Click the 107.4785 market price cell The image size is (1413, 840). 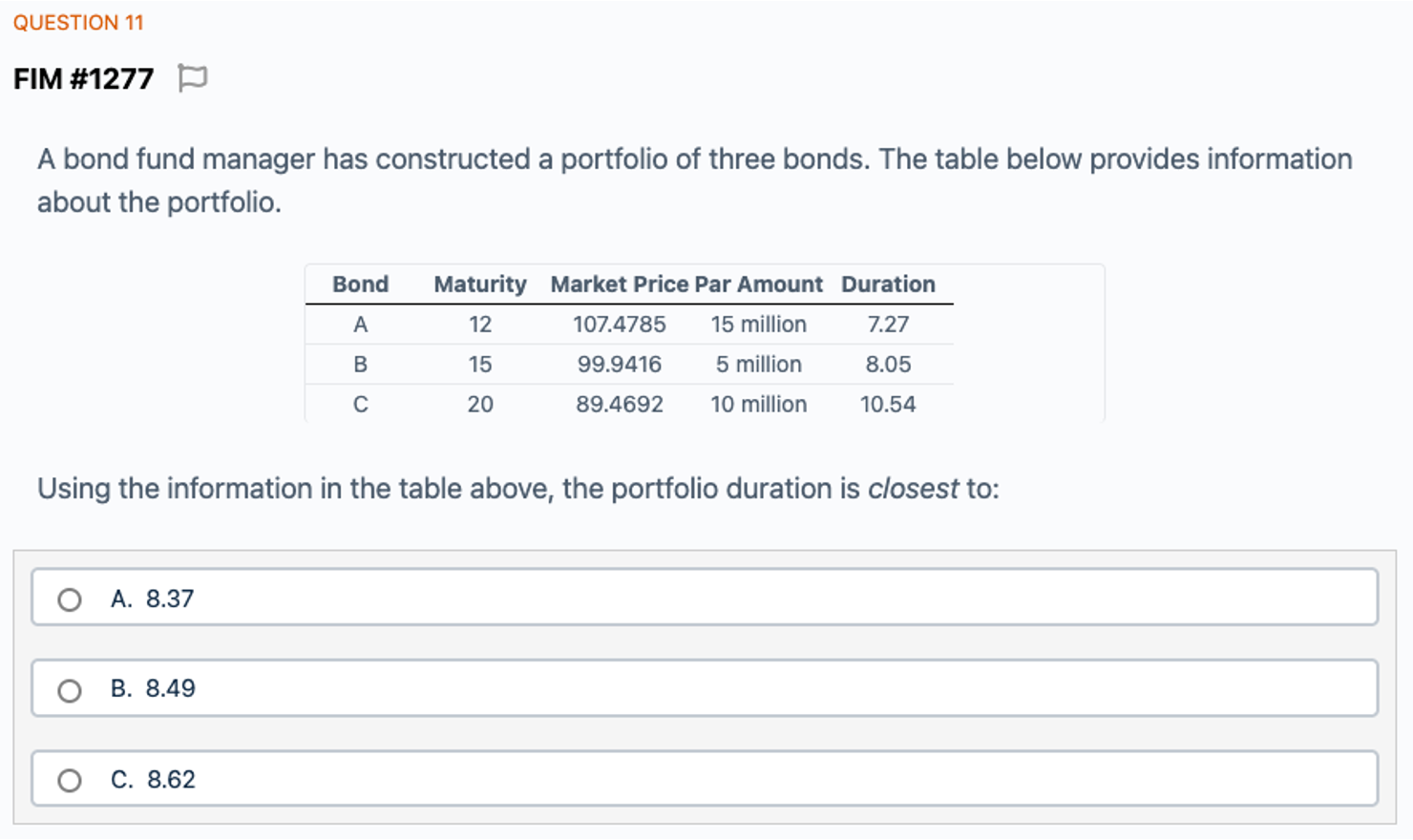pos(619,325)
